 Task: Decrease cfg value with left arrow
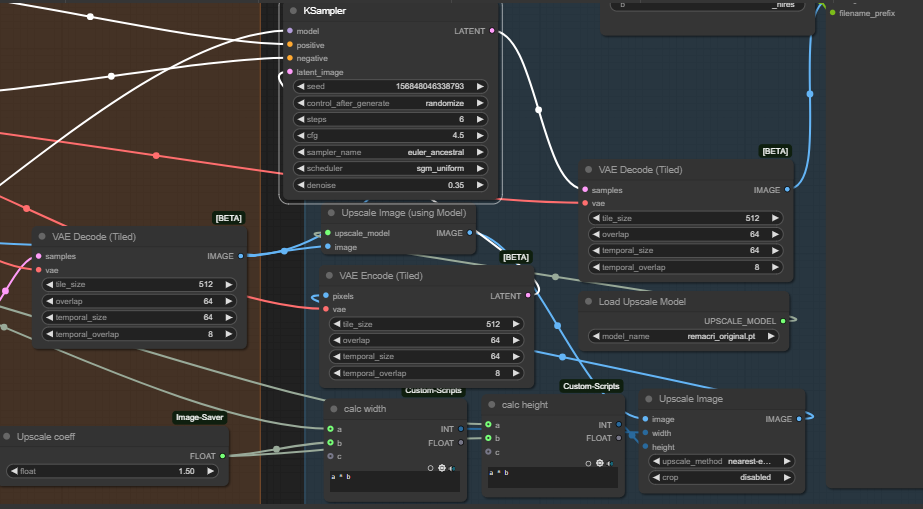pos(299,135)
